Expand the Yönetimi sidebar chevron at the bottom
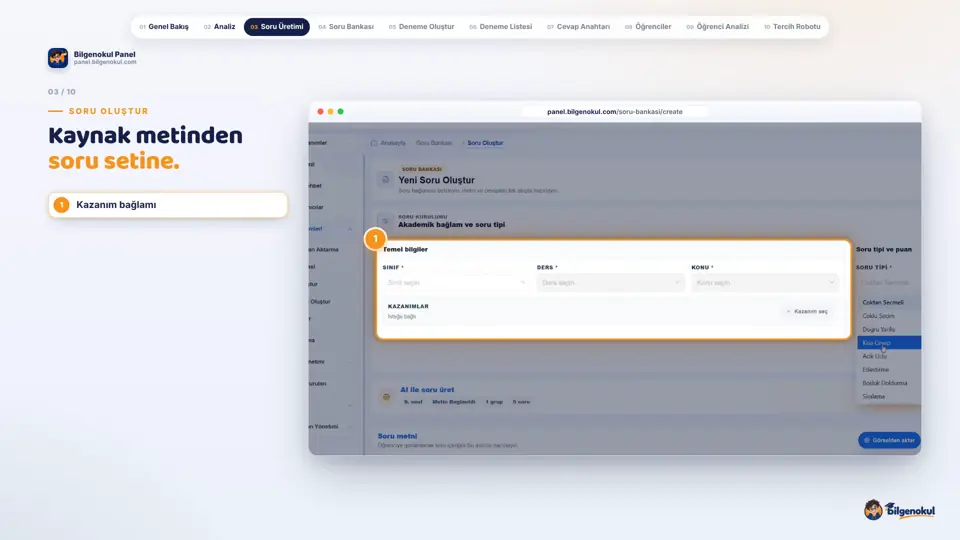This screenshot has height=540, width=960. click(350, 426)
